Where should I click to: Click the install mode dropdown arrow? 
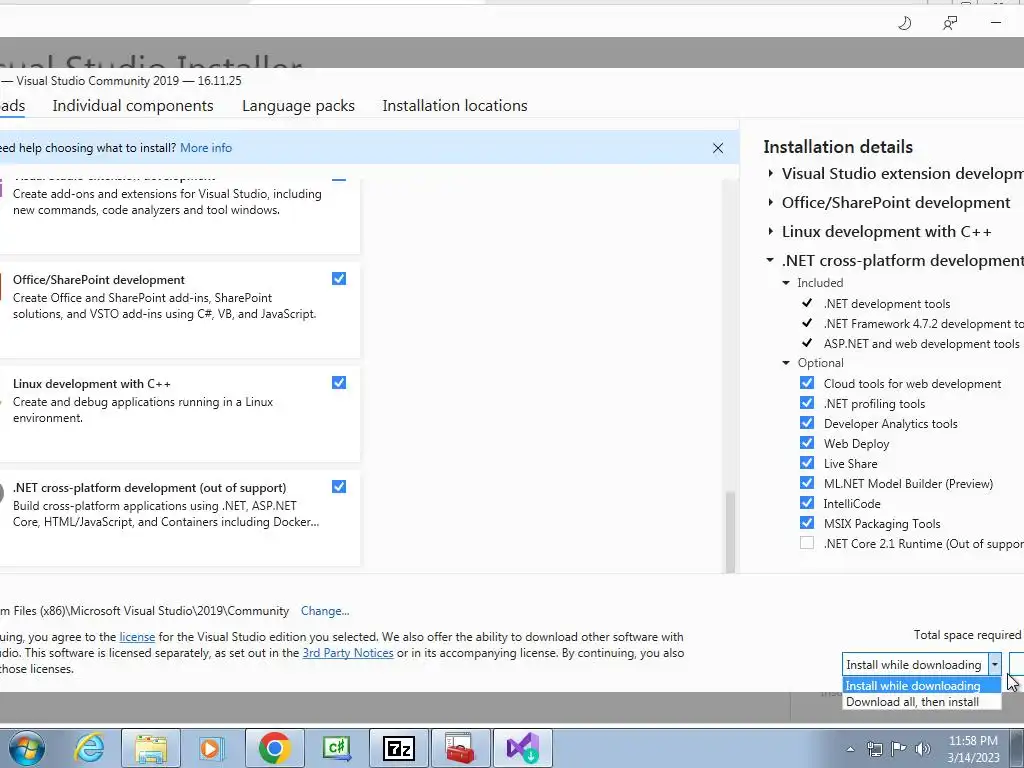click(x=994, y=665)
